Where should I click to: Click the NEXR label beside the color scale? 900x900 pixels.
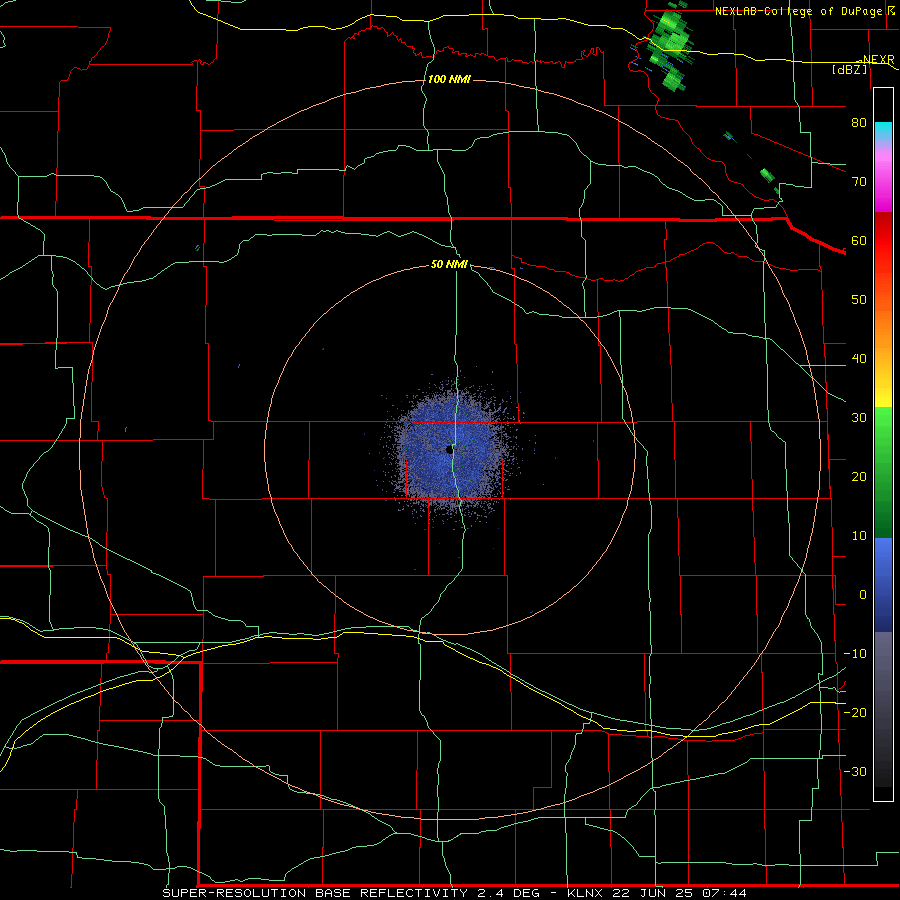pos(878,60)
